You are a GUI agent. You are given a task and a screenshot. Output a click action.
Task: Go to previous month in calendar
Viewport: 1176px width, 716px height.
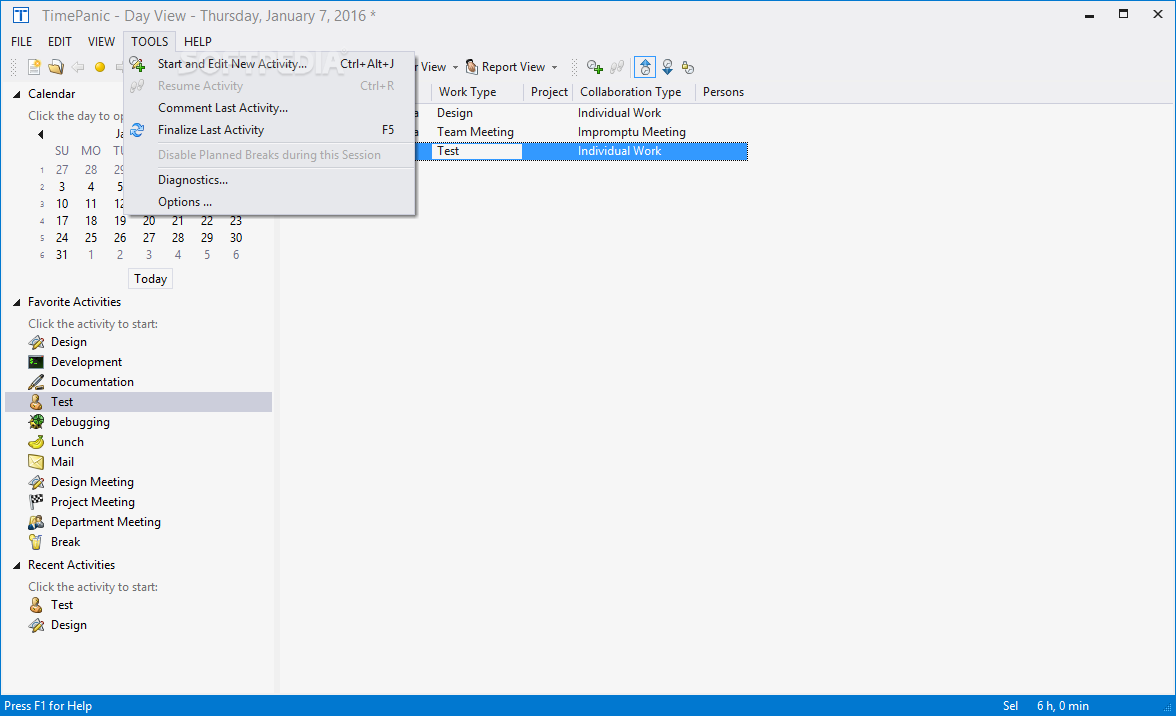pyautogui.click(x=40, y=135)
